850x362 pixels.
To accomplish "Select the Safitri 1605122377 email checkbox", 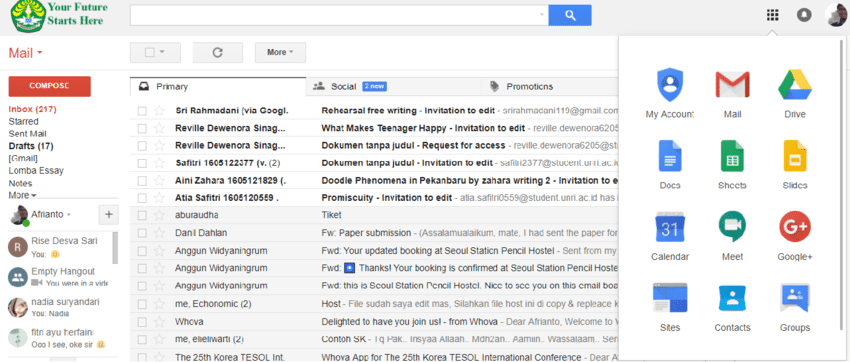I will click(142, 163).
